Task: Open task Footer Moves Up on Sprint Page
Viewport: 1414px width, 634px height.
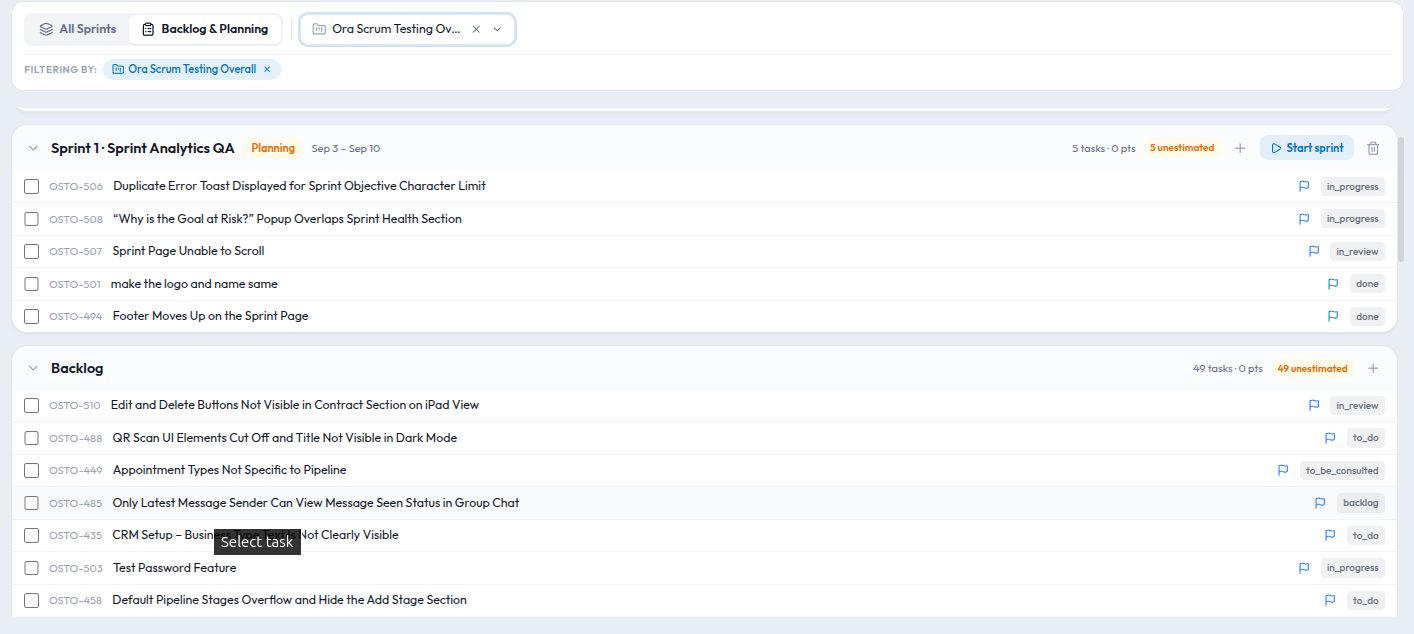Action: pos(210,316)
